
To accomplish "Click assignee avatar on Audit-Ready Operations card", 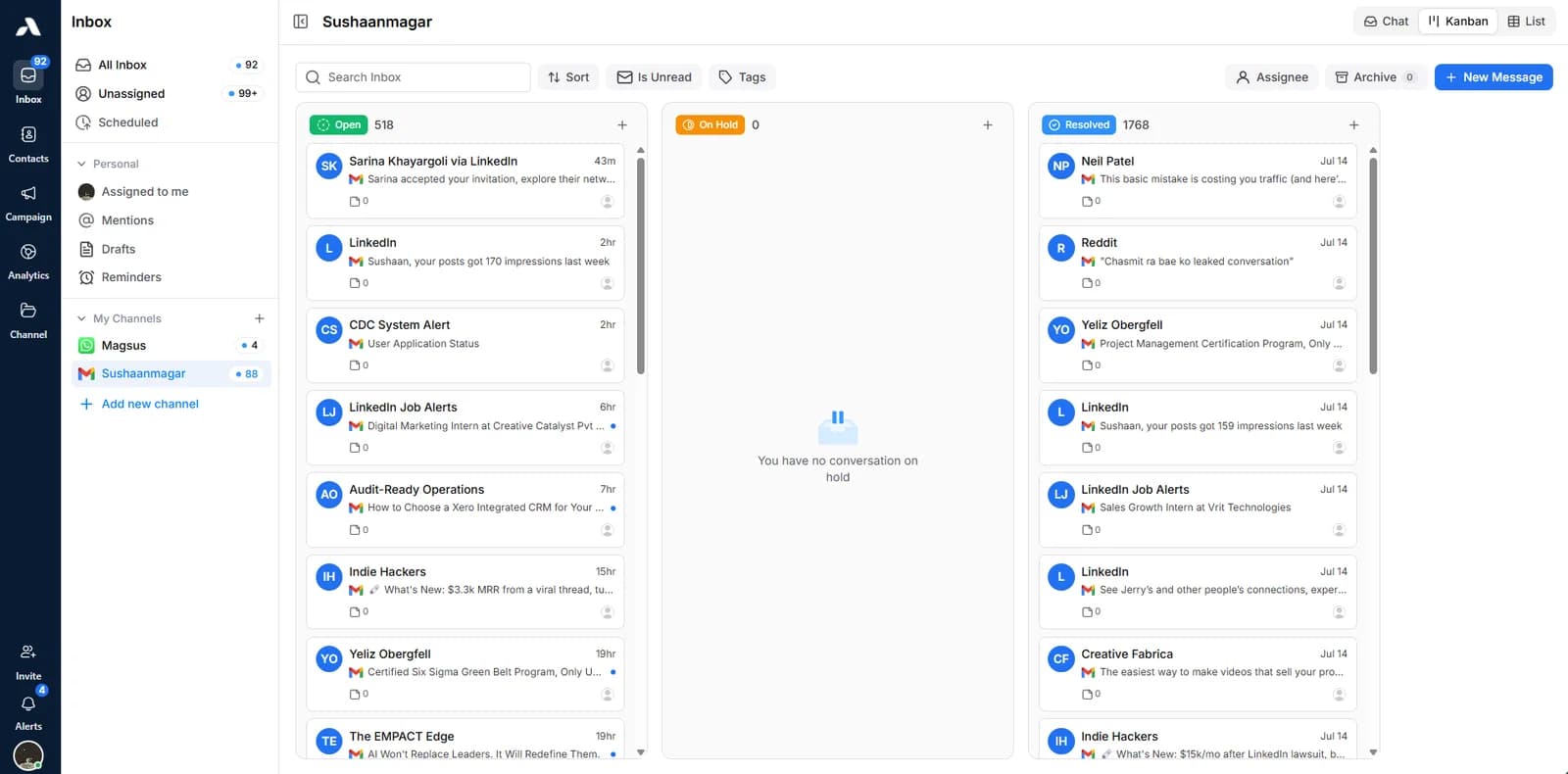I will pos(608,530).
